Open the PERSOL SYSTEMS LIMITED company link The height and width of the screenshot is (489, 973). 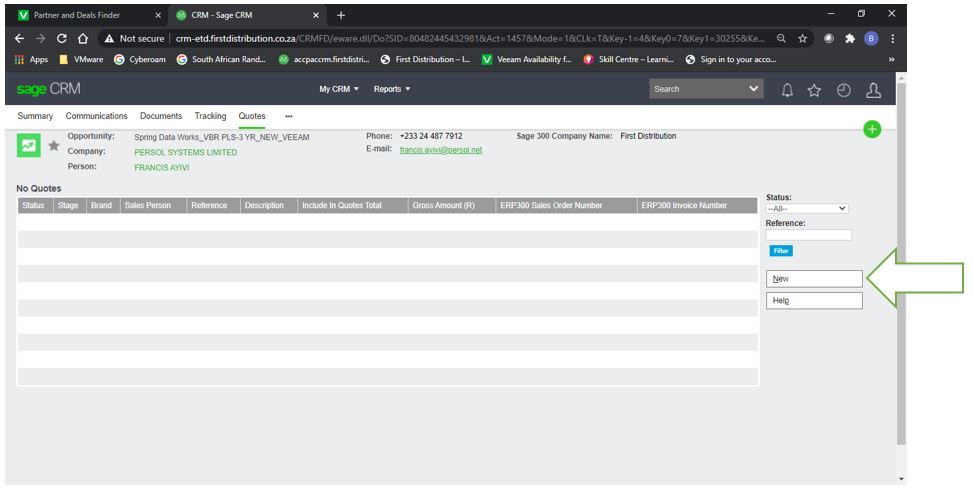pyautogui.click(x=186, y=152)
